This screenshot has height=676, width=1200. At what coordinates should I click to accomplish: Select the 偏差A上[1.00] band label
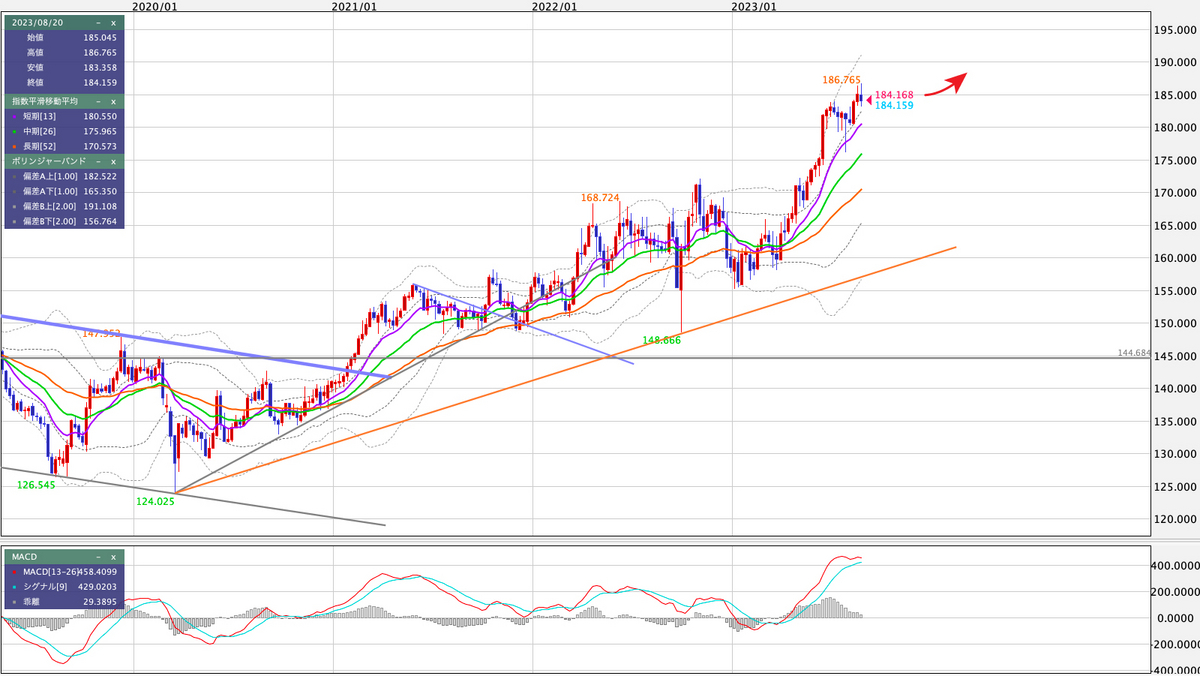tap(50, 176)
